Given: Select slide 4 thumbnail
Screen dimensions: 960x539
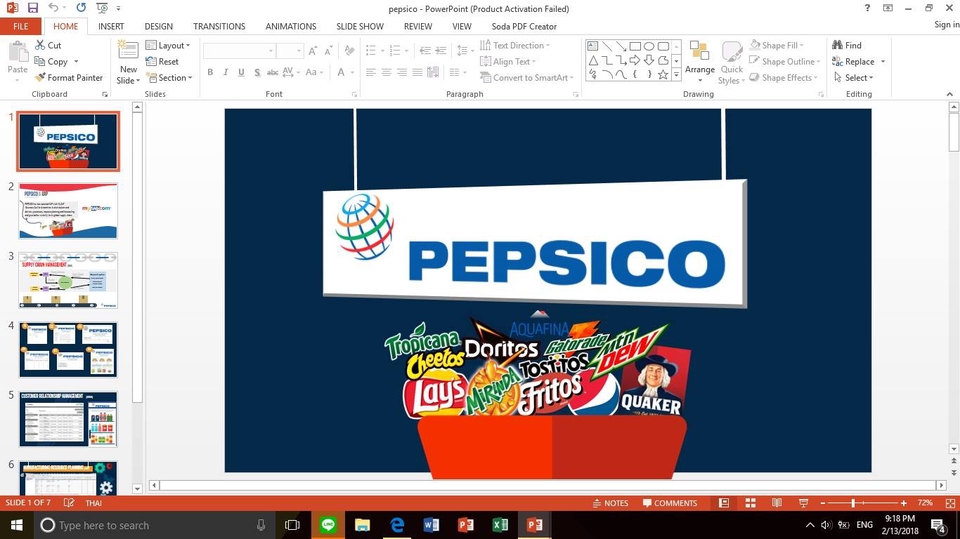Looking at the screenshot, I should 68,349.
